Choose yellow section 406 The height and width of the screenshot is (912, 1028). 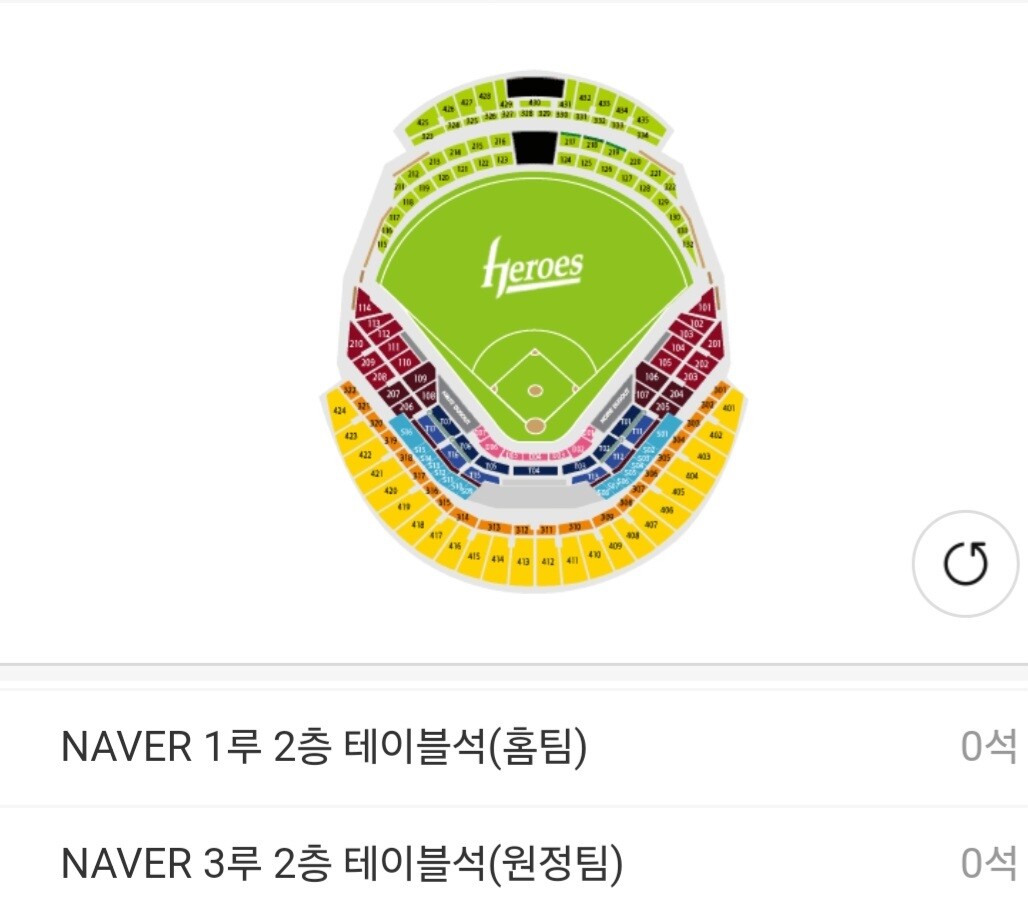tap(667, 509)
